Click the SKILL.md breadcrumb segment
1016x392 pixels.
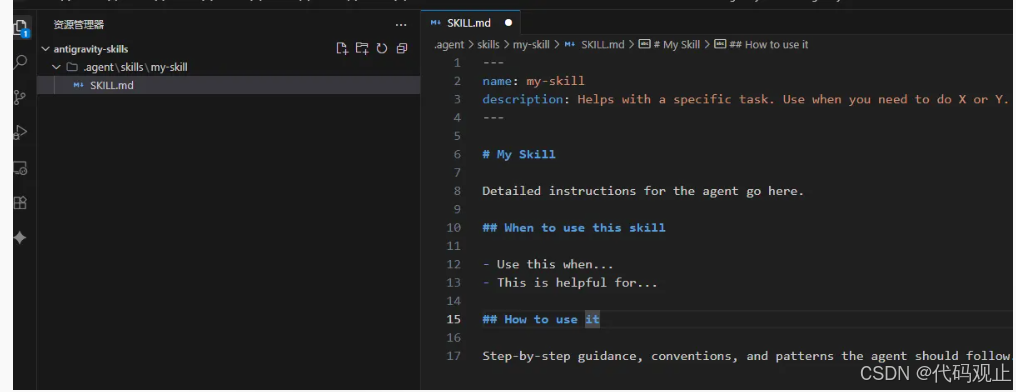[594, 45]
